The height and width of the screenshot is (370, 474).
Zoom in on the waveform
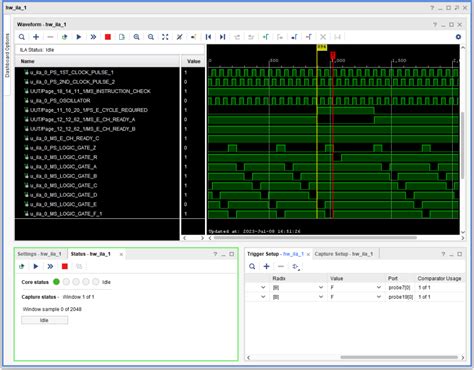coord(136,37)
